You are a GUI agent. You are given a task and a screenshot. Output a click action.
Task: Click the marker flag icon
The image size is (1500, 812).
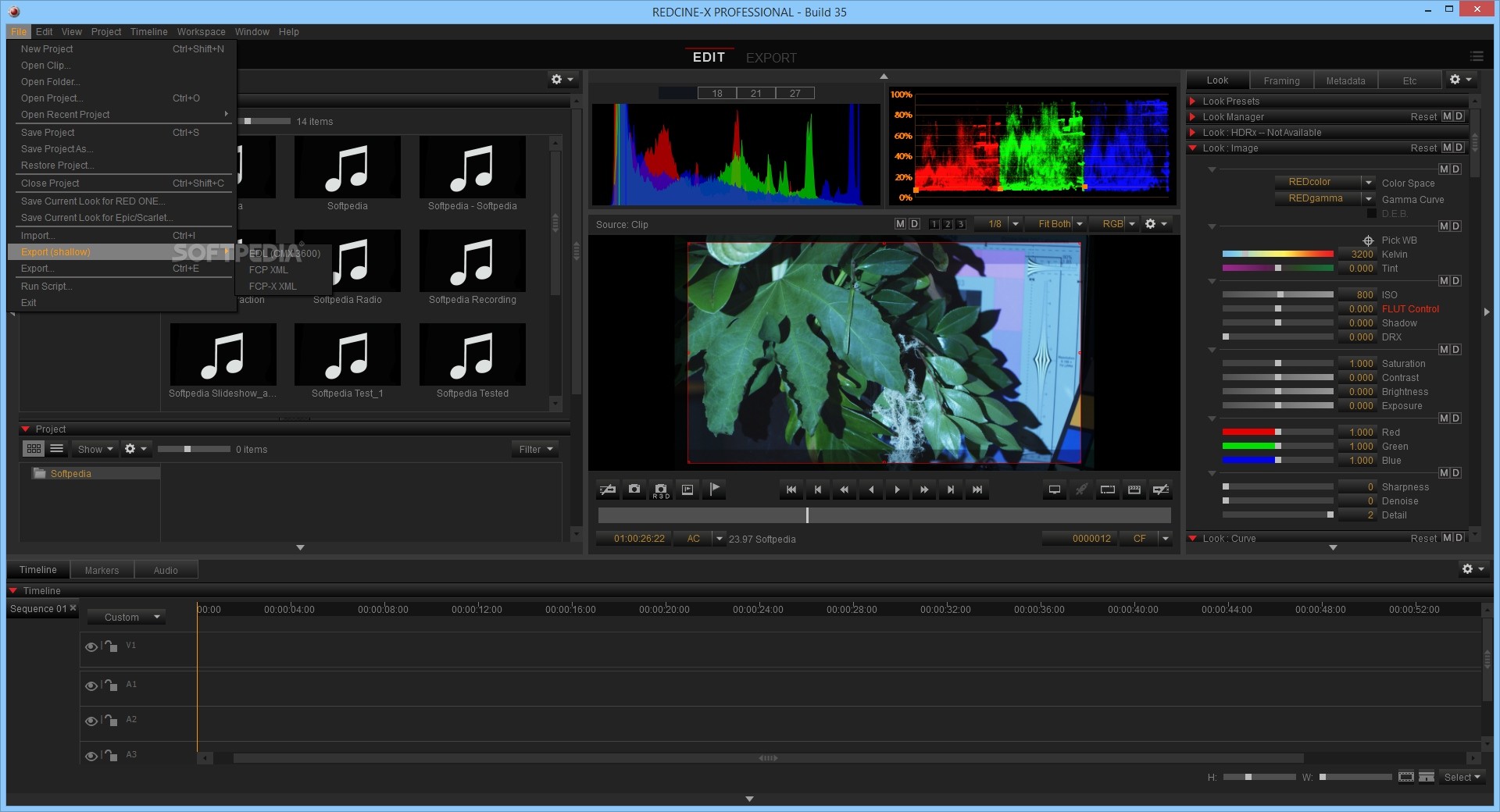[714, 490]
